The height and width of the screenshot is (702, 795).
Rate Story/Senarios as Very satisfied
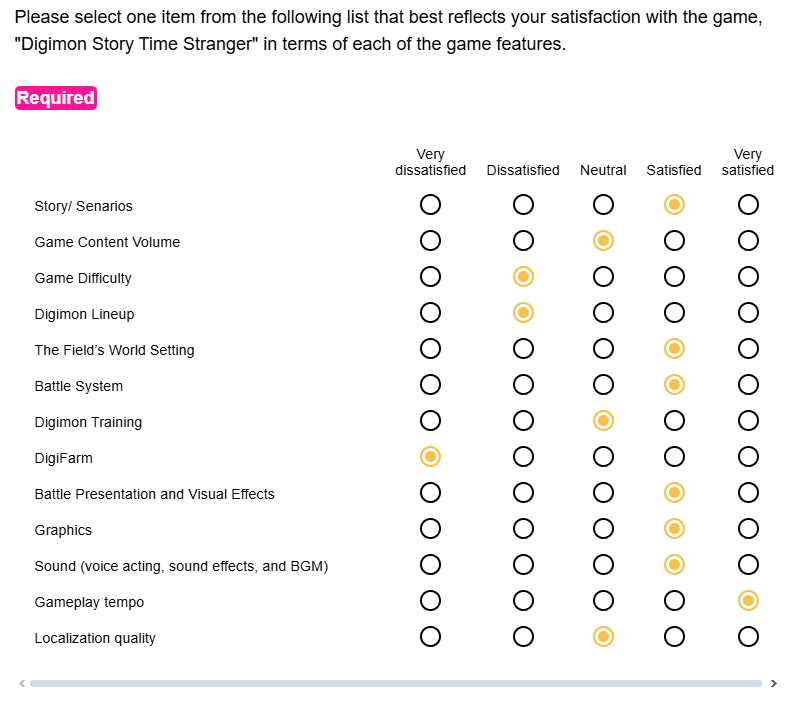[748, 205]
